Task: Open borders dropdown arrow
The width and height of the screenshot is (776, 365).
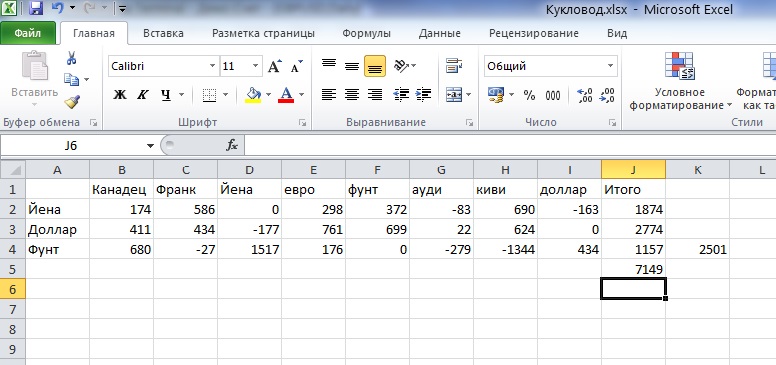Action: point(225,94)
